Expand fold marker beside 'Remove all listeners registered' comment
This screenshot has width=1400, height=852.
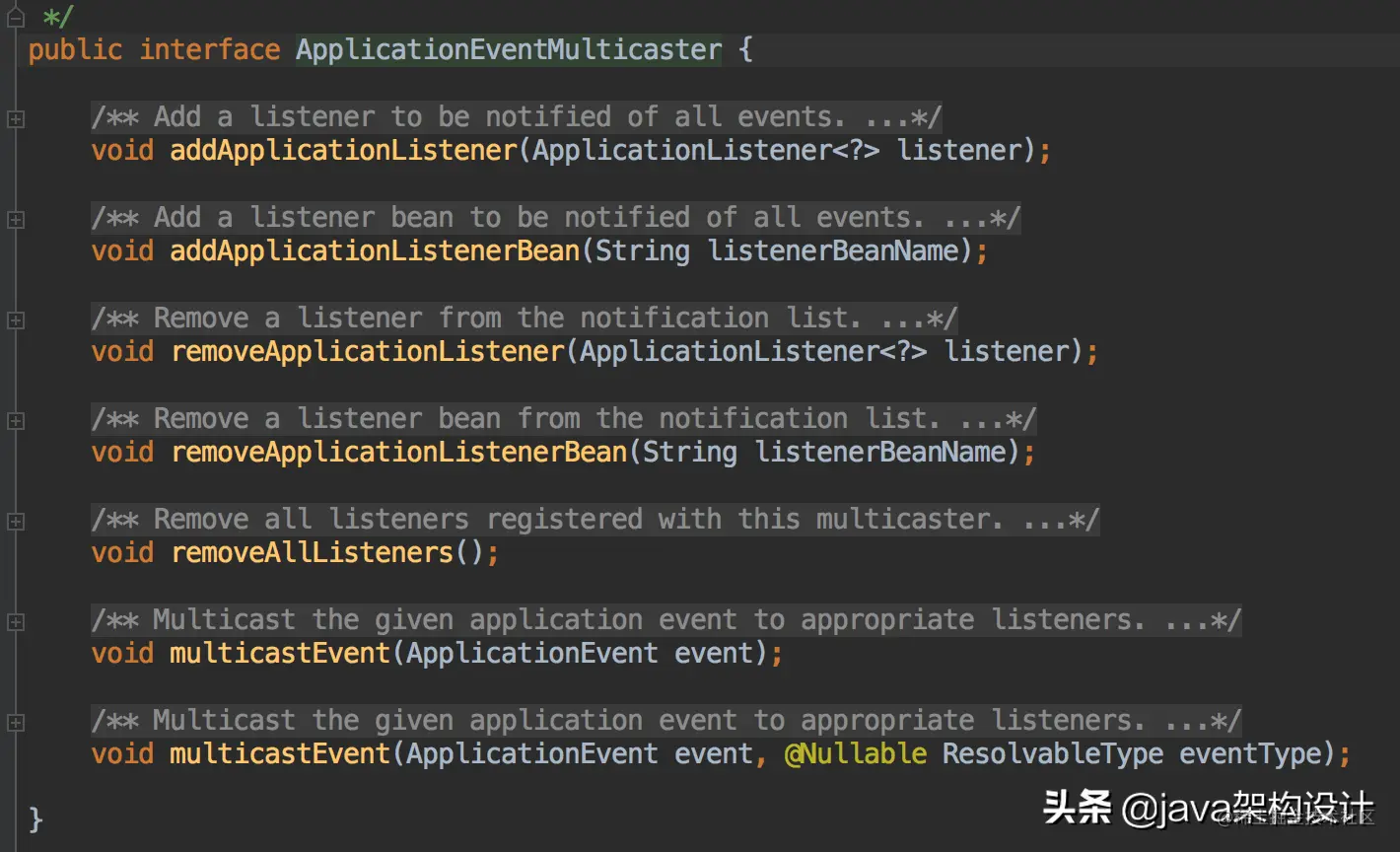(x=16, y=522)
